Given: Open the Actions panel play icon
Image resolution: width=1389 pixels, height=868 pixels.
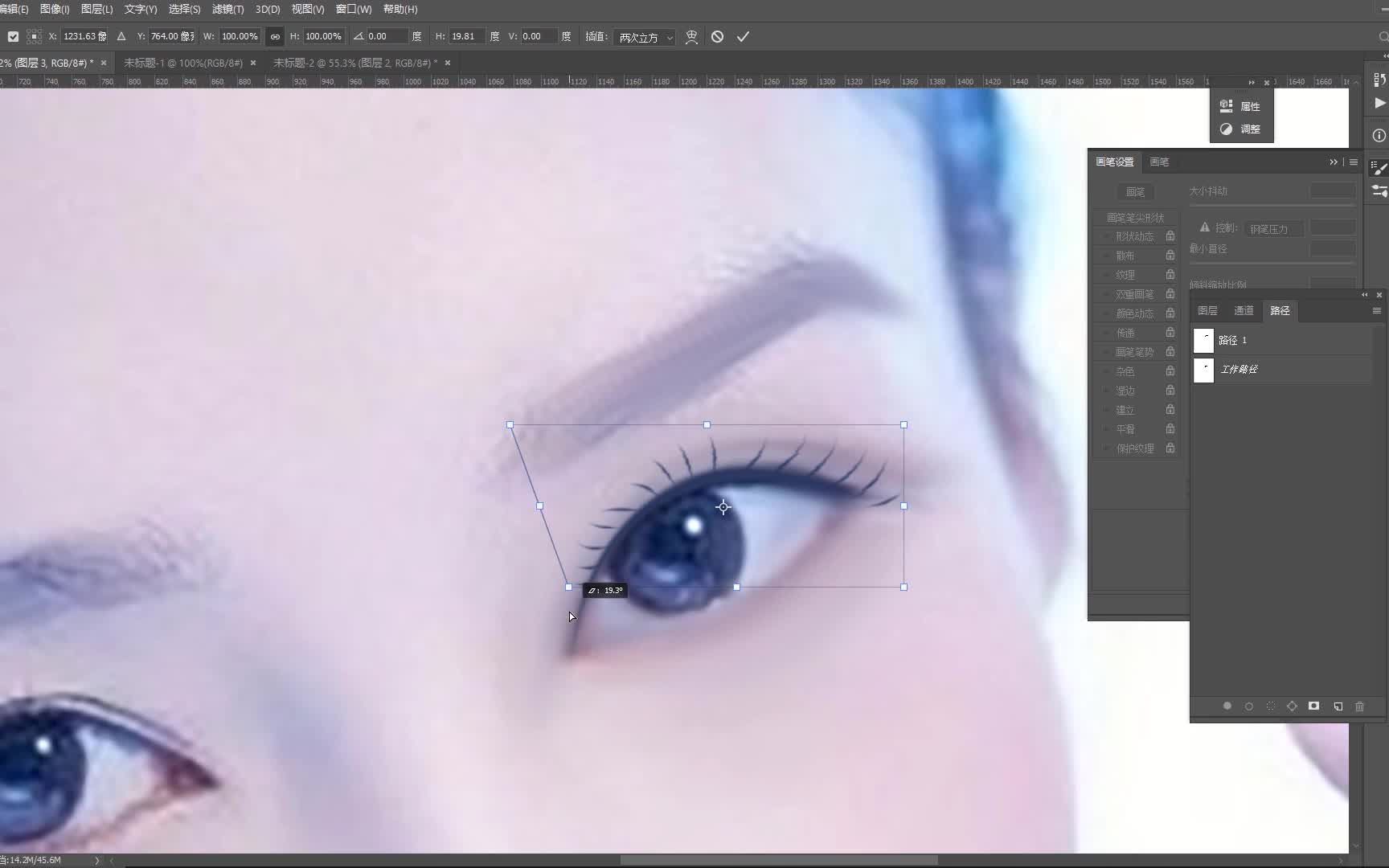Looking at the screenshot, I should pyautogui.click(x=1379, y=103).
